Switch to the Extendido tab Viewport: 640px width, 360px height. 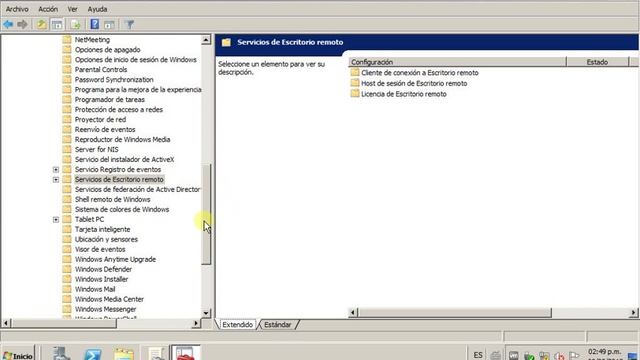click(x=237, y=324)
